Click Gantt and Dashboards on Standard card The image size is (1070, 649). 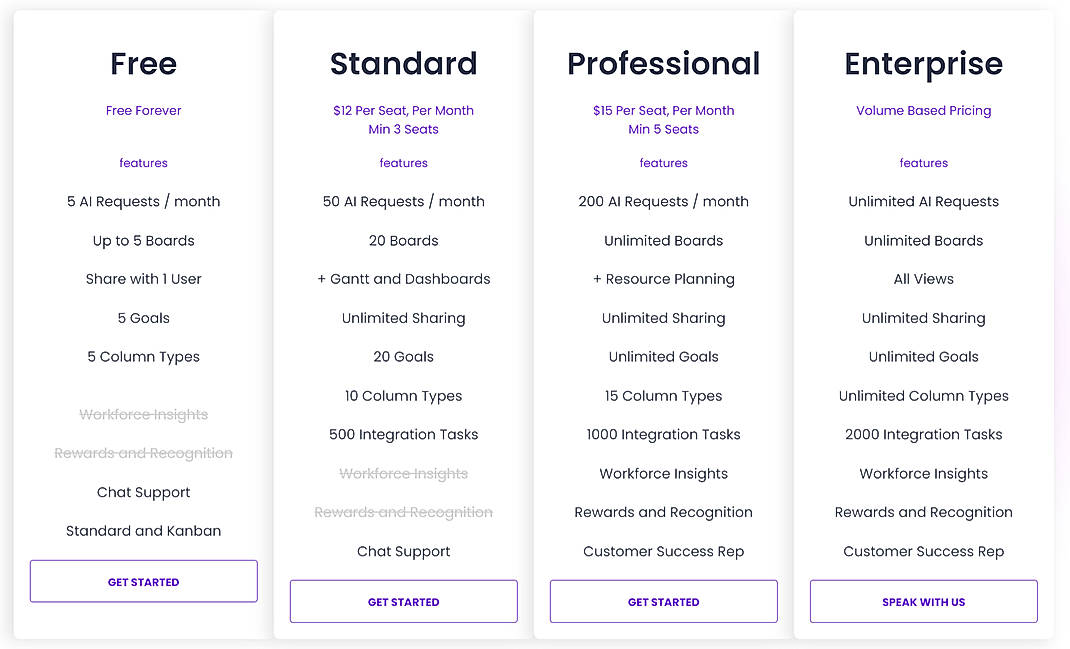[403, 279]
